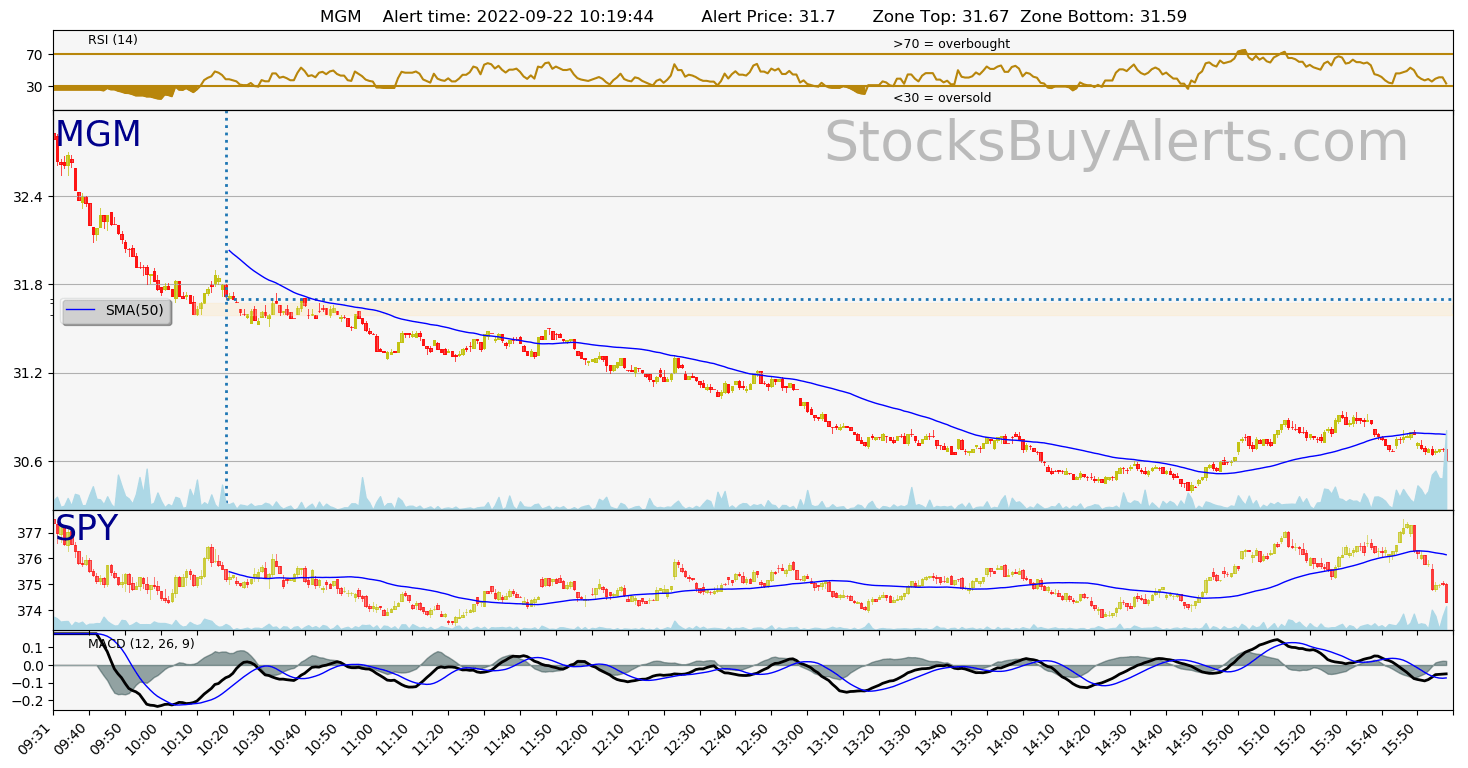Click the MACD (12, 26, 9) label
The height and width of the screenshot is (768, 1468).
pyautogui.click(x=141, y=644)
